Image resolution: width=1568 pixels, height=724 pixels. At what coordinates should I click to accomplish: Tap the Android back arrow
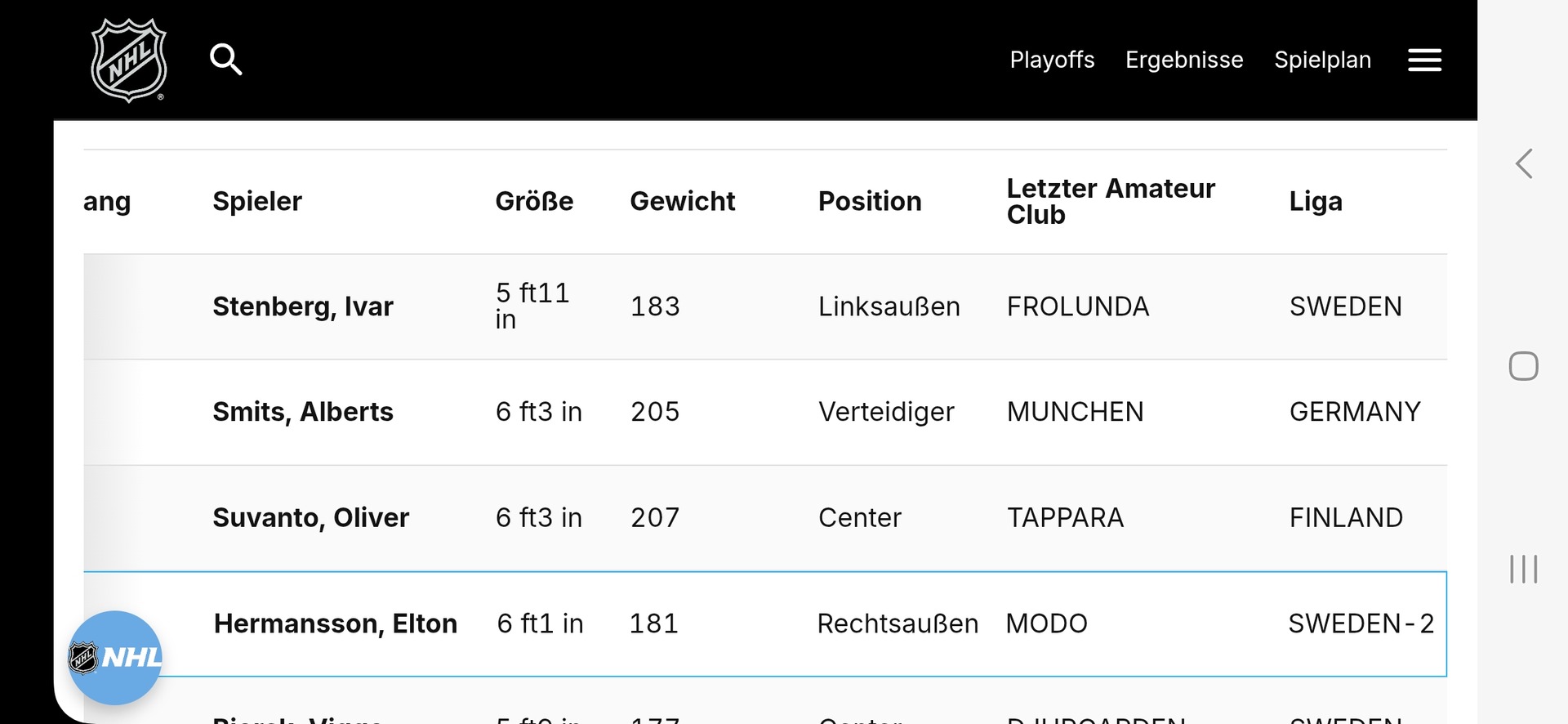coord(1523,163)
